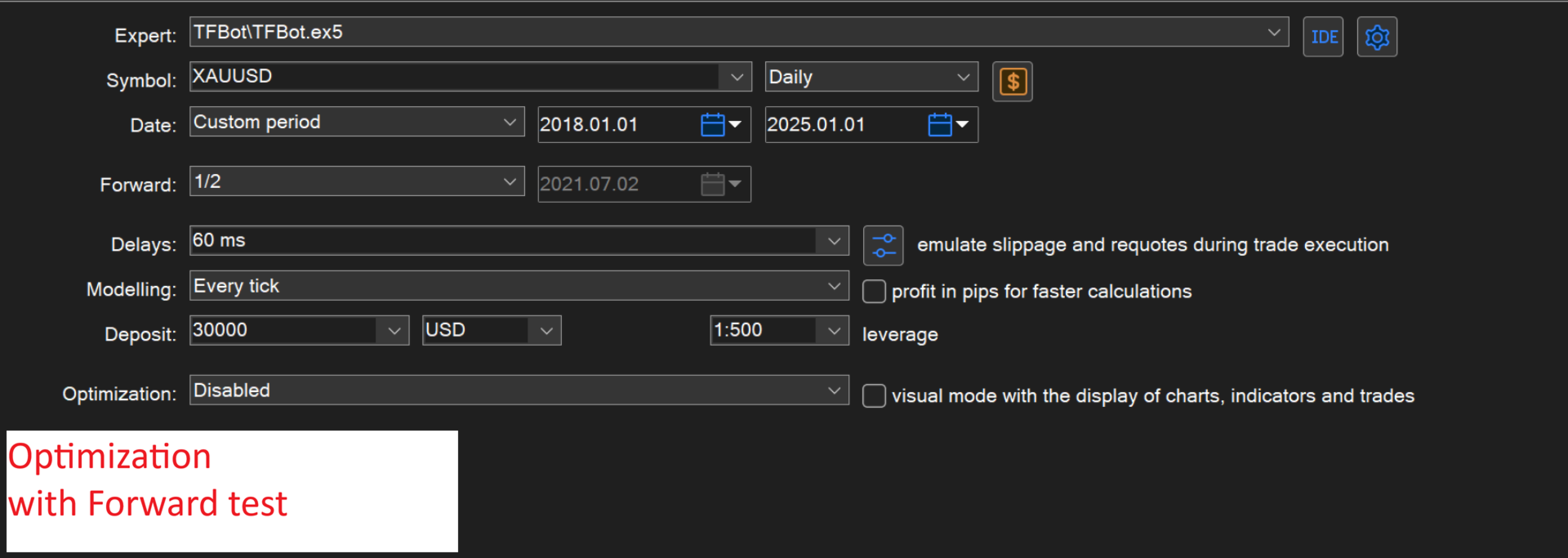Open the Expert in IDE editor
The height and width of the screenshot is (558, 1568).
tap(1323, 37)
